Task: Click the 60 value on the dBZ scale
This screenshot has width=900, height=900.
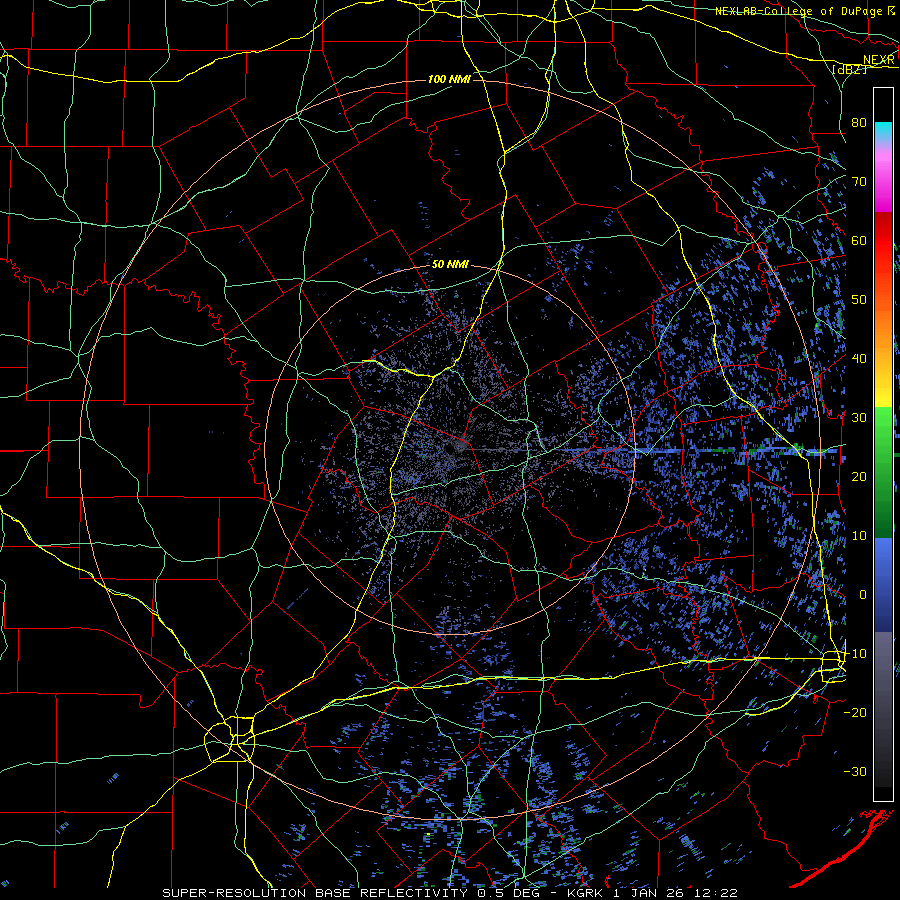Action: click(859, 240)
